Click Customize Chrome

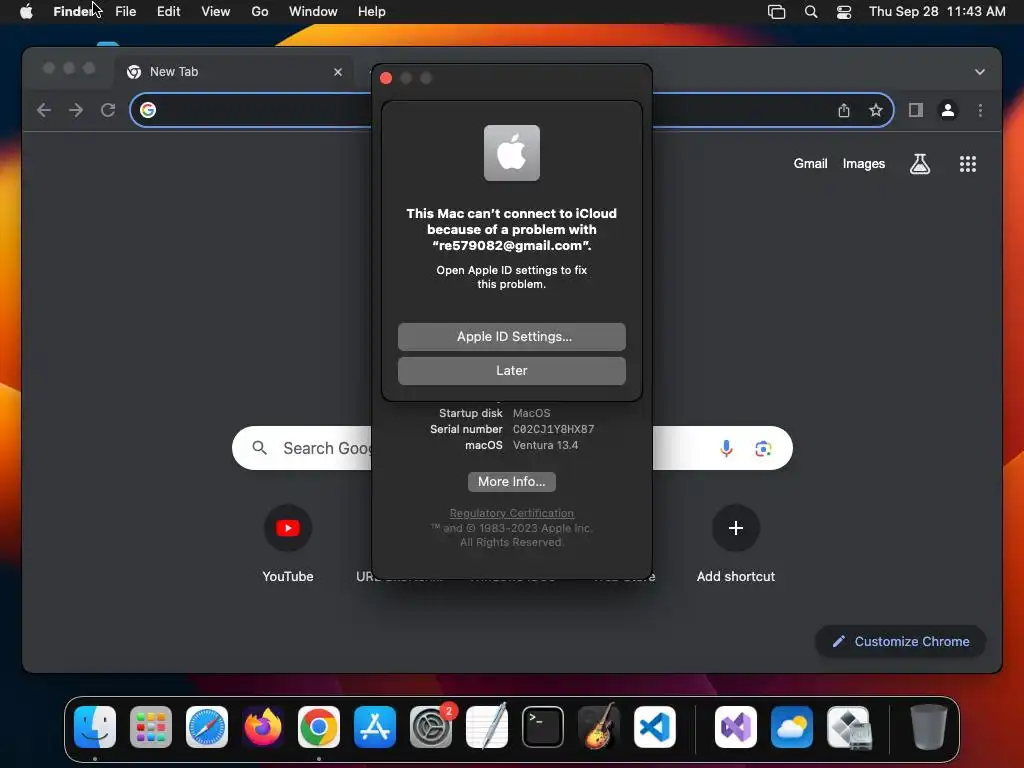point(901,641)
